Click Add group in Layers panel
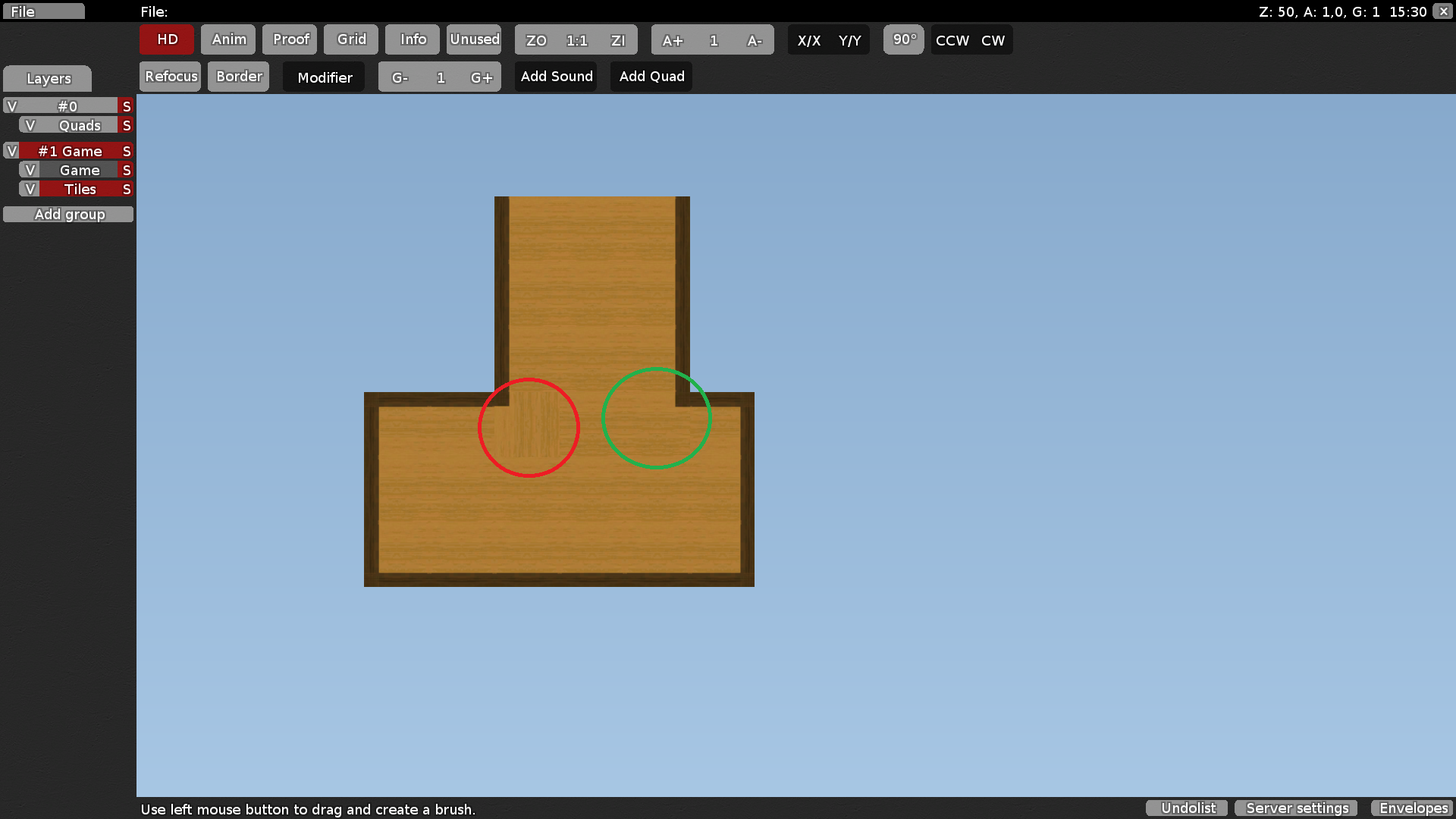Viewport: 1456px width, 819px height. (68, 215)
